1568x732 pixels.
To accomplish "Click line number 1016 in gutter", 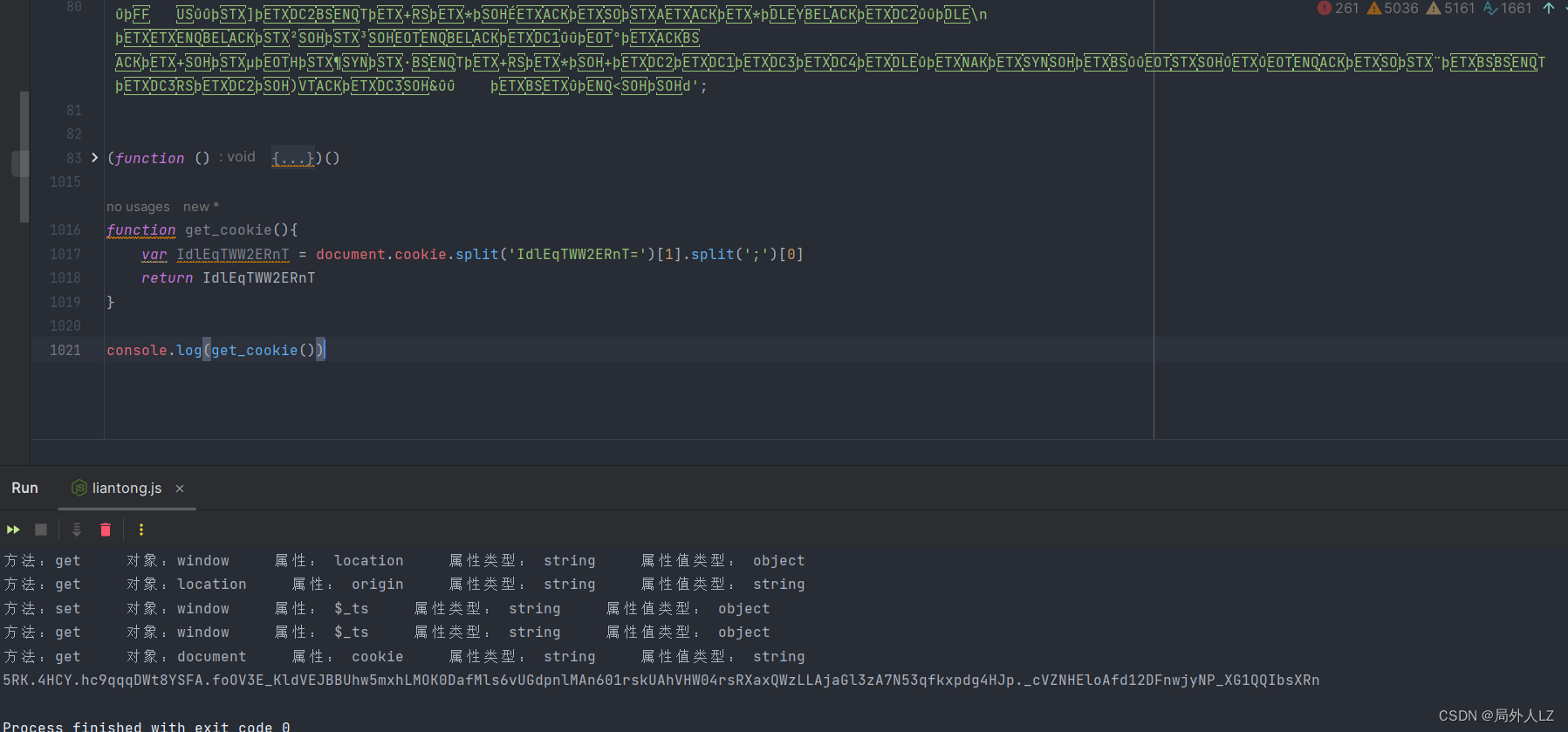I will 65,230.
